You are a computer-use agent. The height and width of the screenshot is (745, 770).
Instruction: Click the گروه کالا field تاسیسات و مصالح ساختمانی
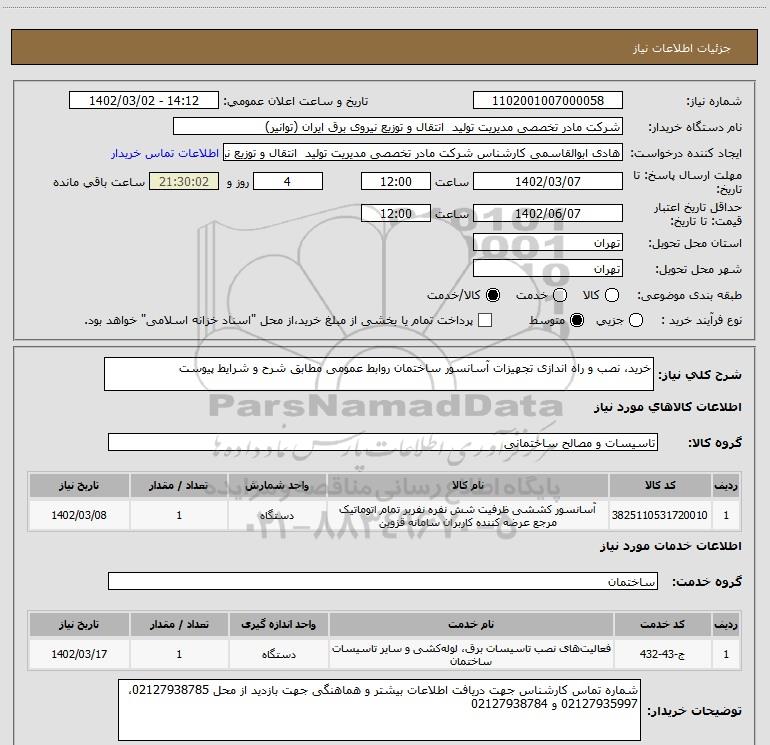[383, 442]
